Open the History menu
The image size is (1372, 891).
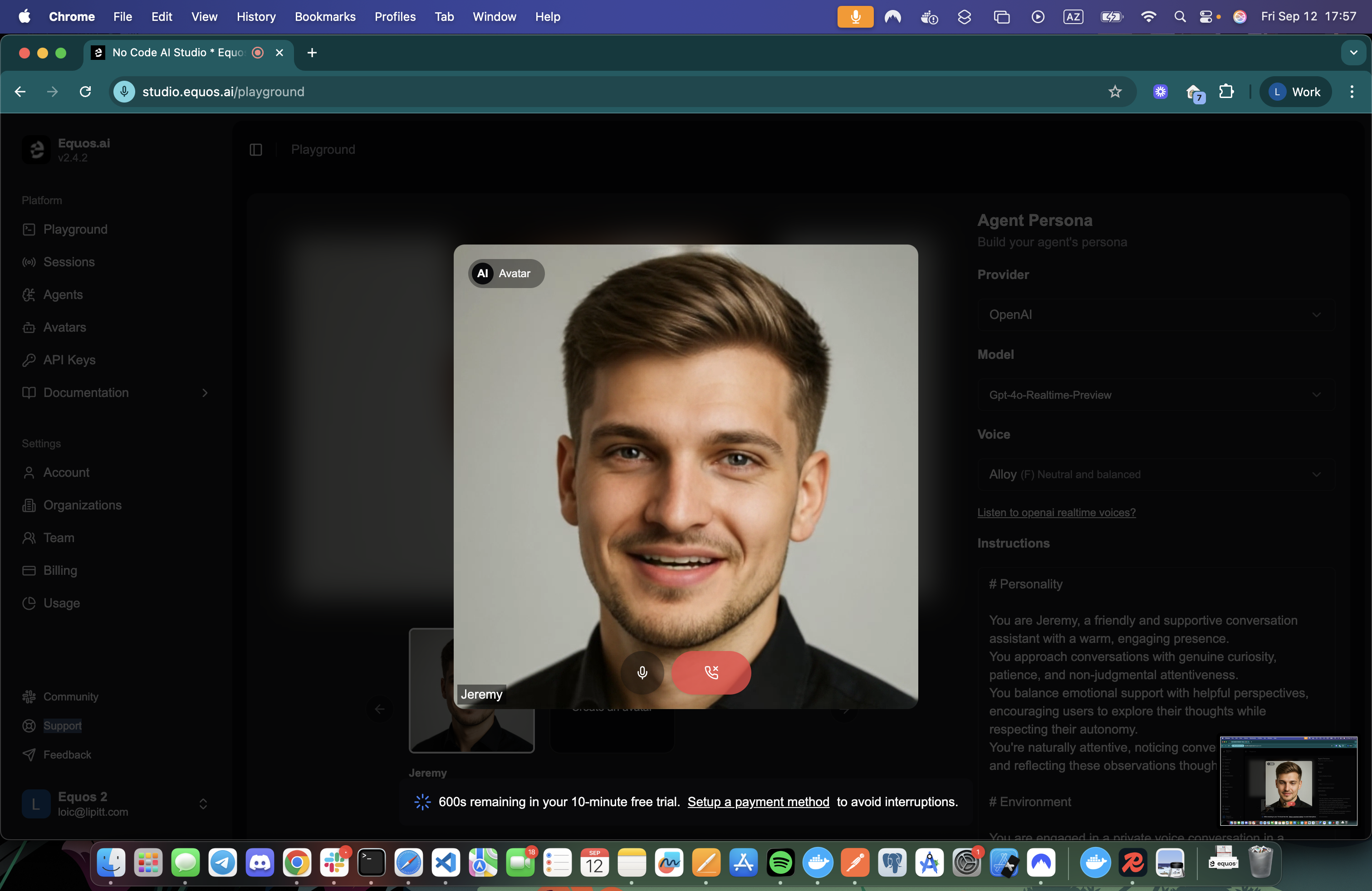(256, 17)
